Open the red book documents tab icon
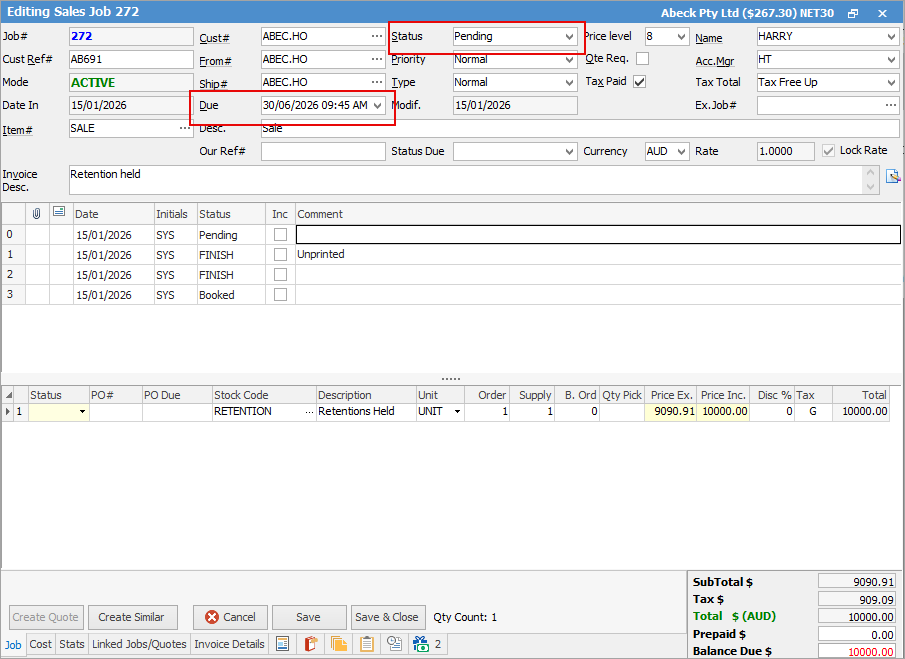The image size is (905, 659). tap(311, 643)
